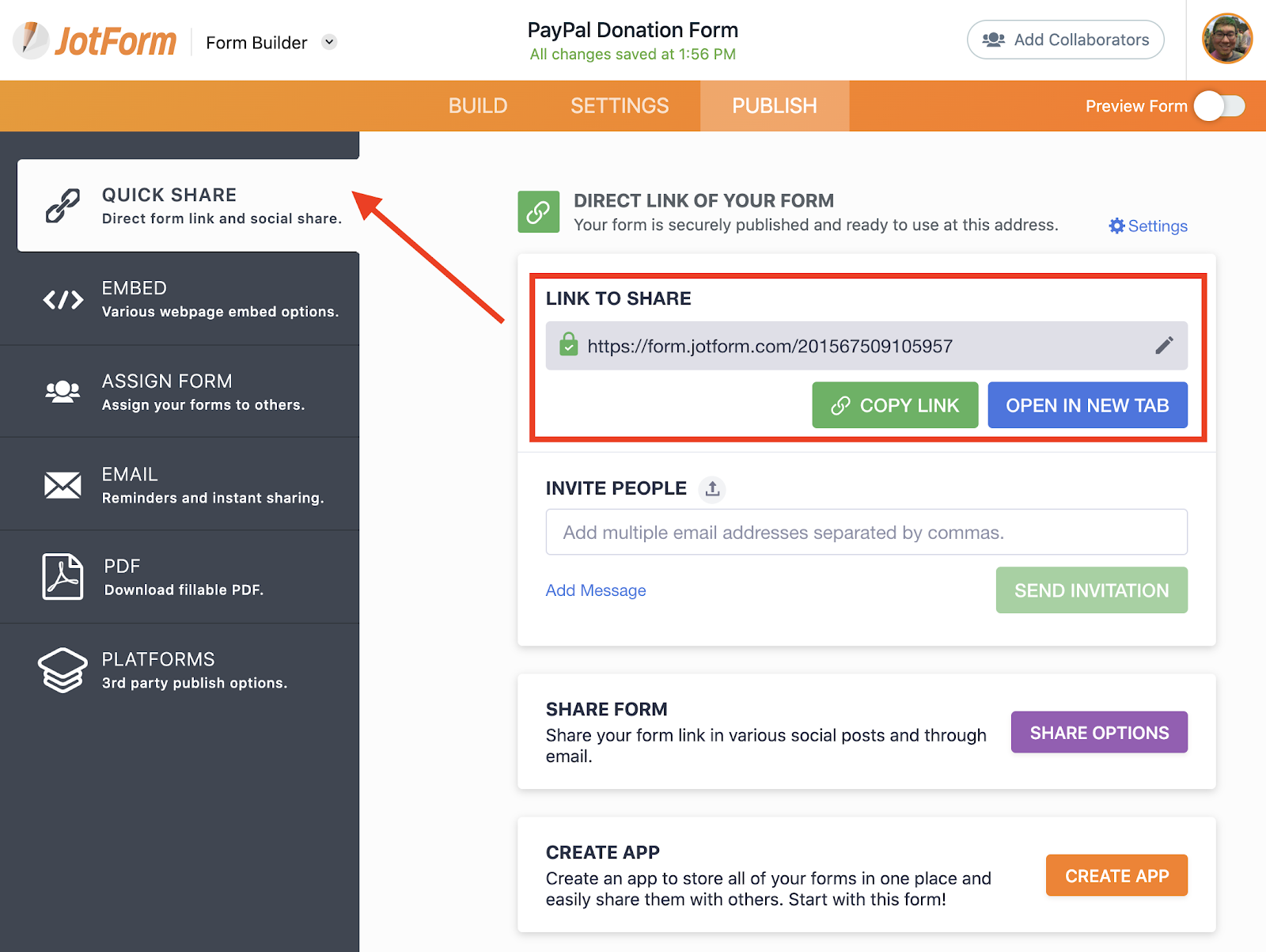
Task: Open Share Options button
Action: click(1099, 733)
